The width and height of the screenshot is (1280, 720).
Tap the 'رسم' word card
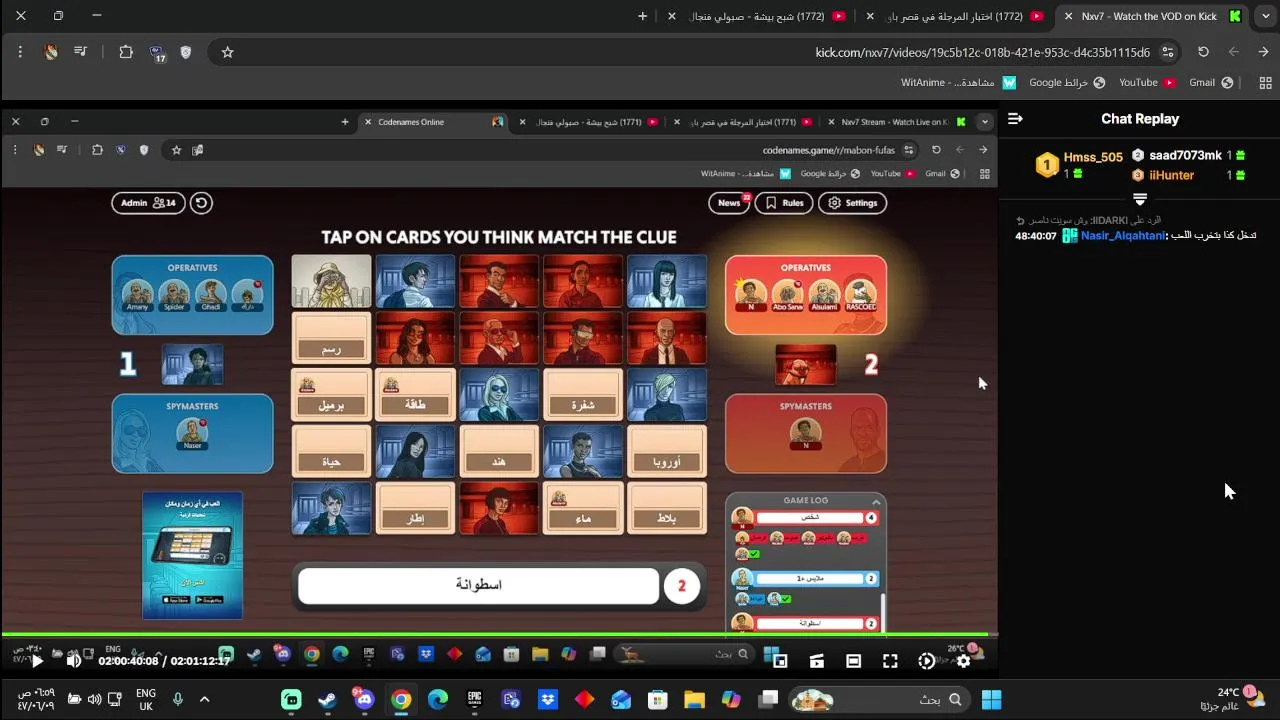click(x=331, y=337)
